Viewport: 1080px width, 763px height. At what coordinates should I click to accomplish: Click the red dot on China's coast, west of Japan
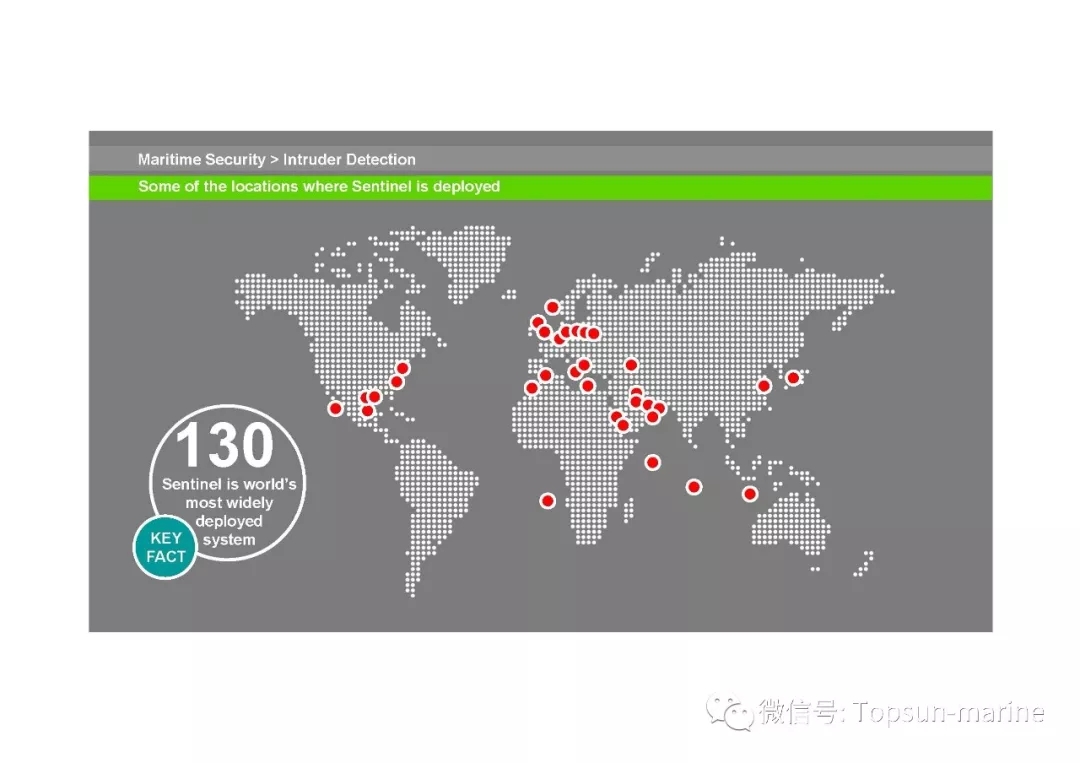764,386
